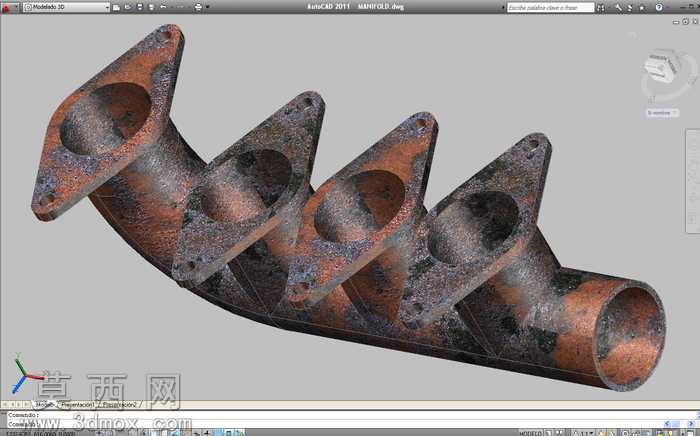
Task: Open the Favorites star icon
Action: 642,7
